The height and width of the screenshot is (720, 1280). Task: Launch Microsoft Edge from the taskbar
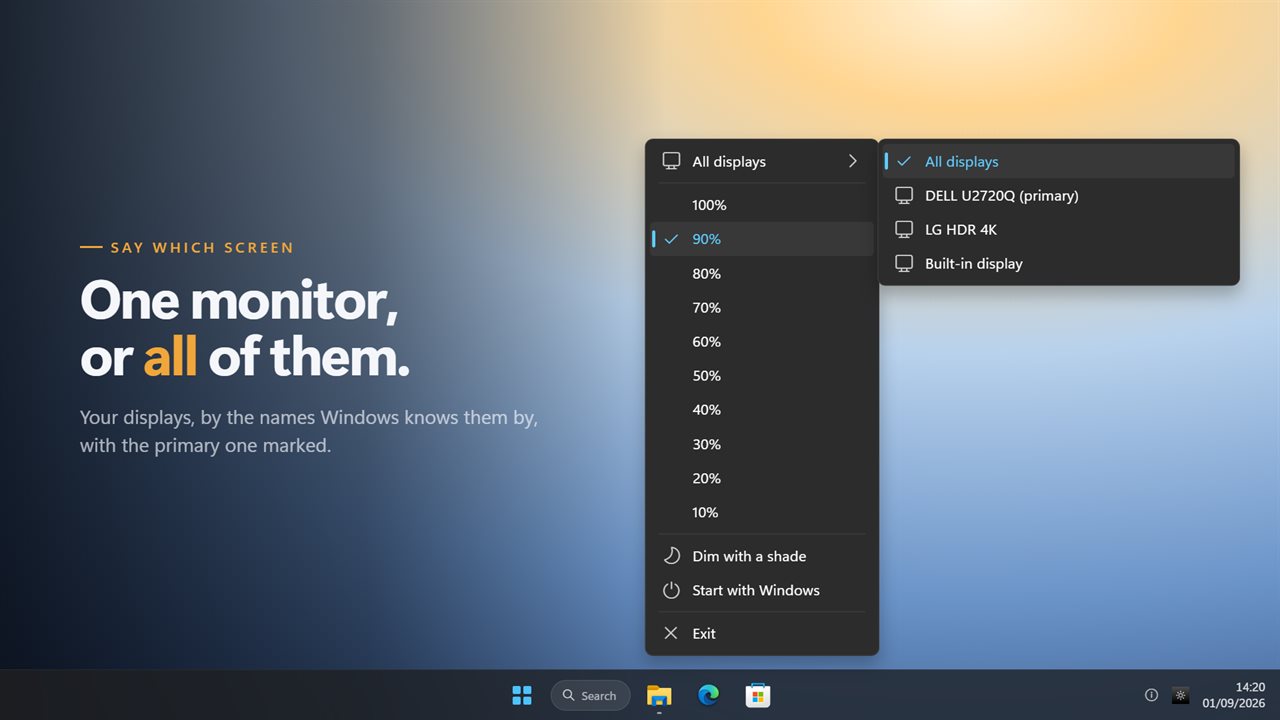[708, 695]
